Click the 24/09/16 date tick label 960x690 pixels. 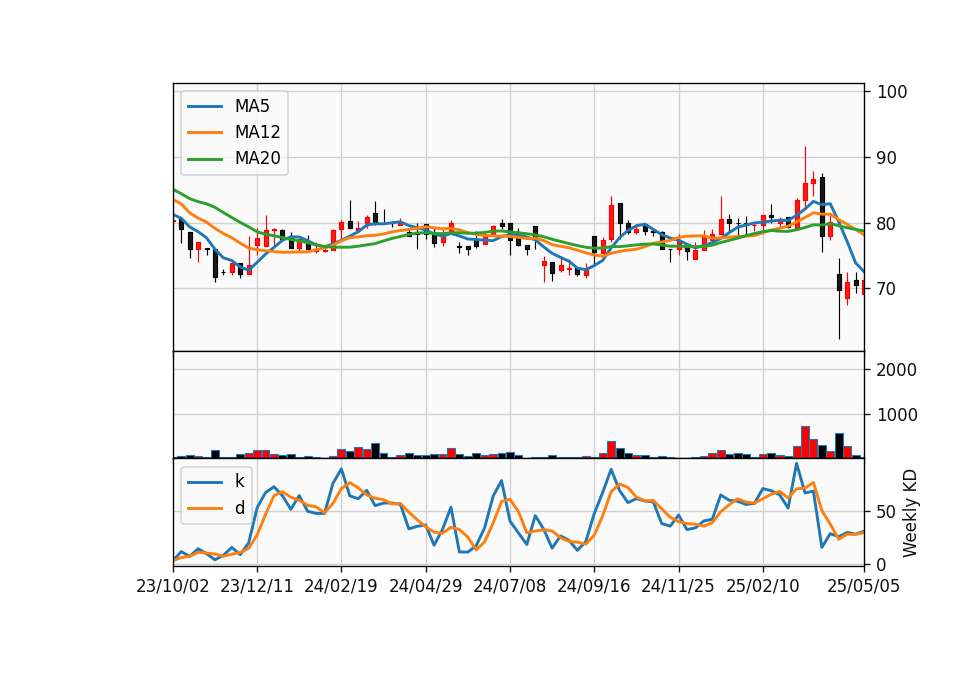click(594, 587)
